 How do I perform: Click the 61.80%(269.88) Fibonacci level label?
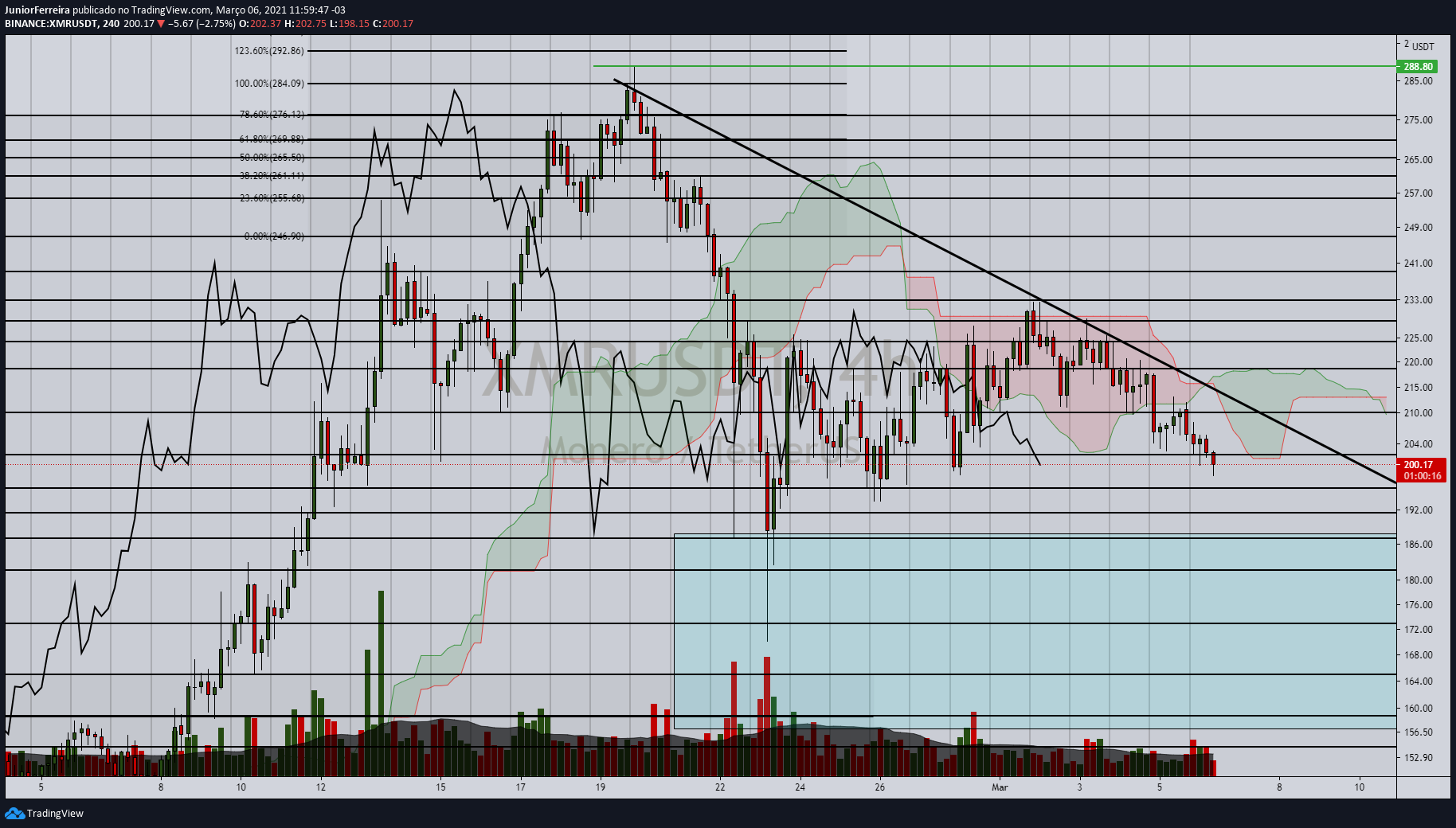(x=272, y=139)
